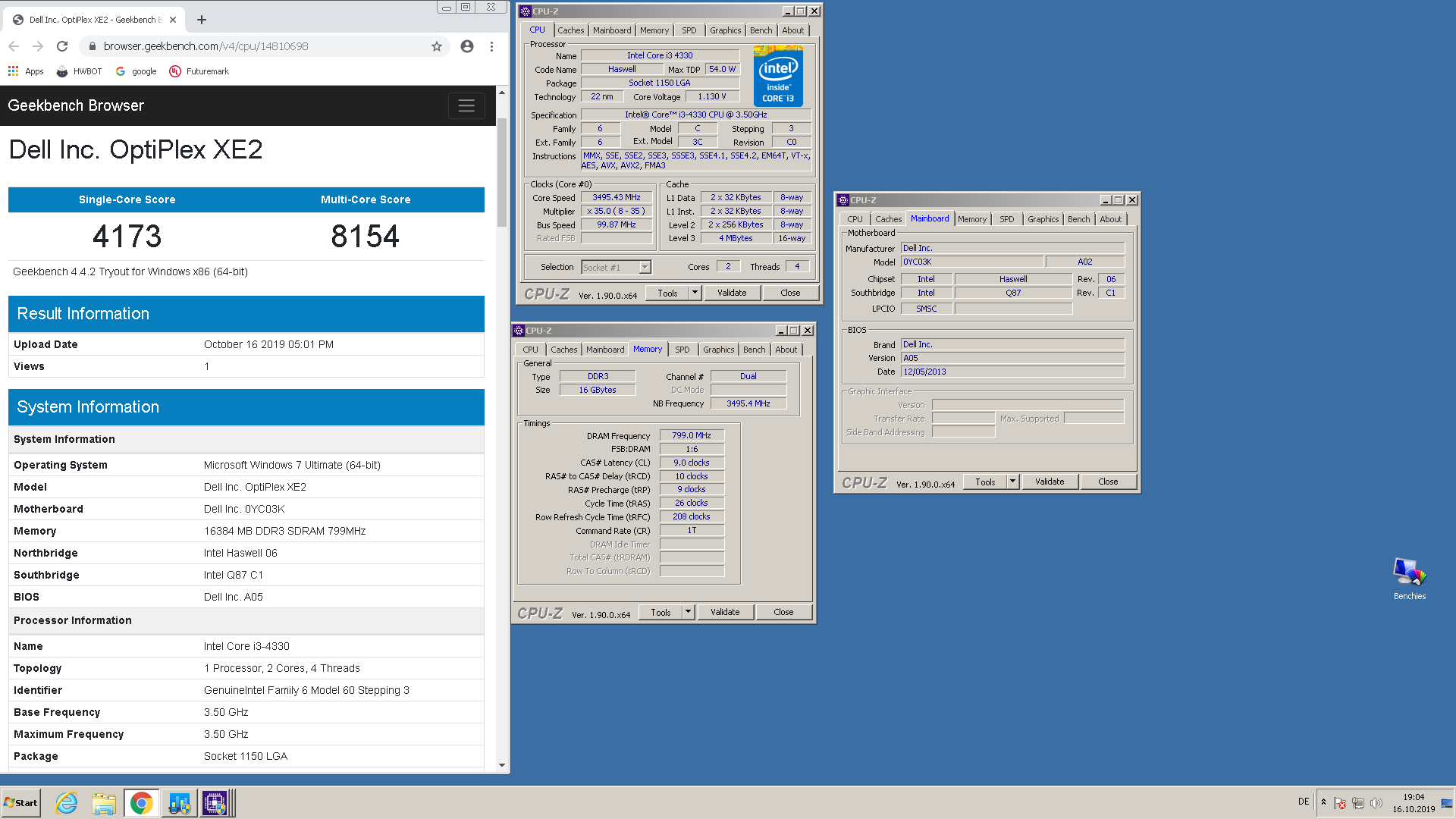Open the google bookmark
This screenshot has width=1456, height=819.
[136, 71]
